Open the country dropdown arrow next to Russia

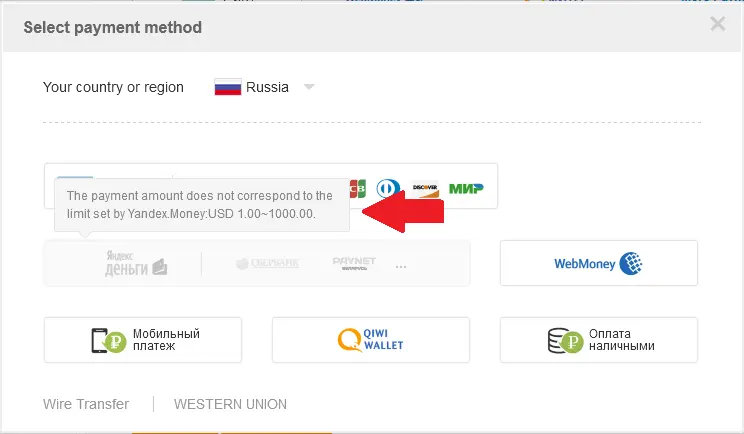309,87
